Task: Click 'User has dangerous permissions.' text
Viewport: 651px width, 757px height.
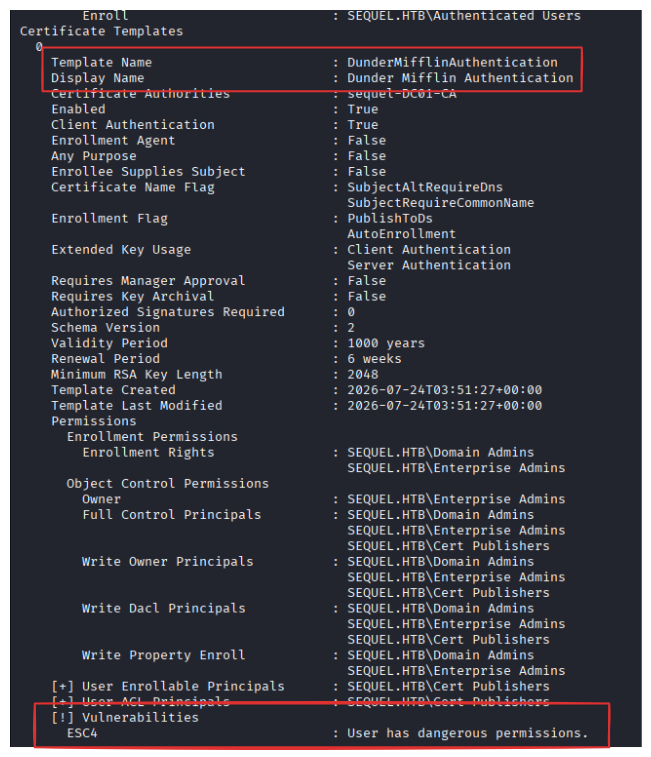Action: click(467, 733)
